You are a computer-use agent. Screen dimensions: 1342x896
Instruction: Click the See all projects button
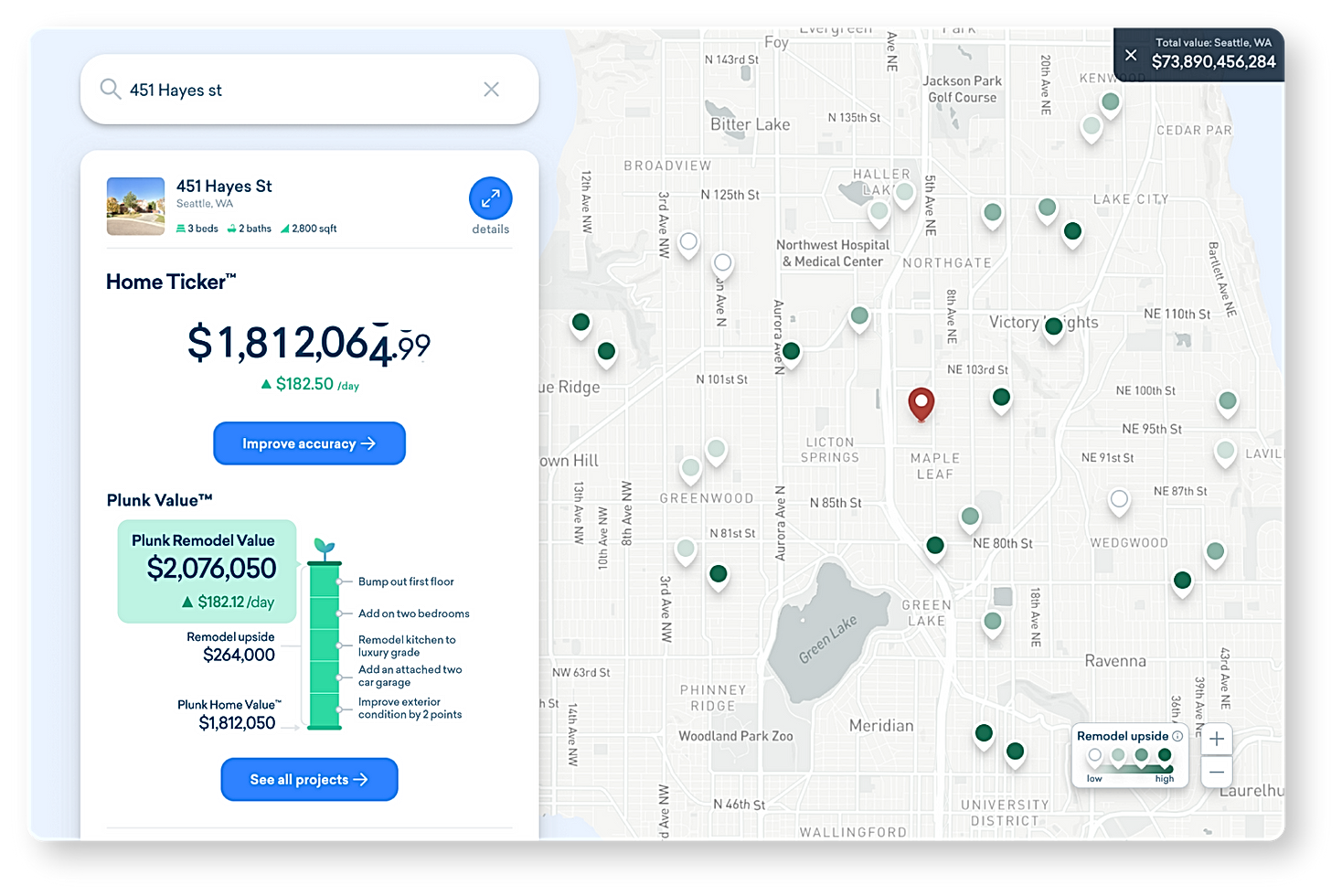(309, 779)
